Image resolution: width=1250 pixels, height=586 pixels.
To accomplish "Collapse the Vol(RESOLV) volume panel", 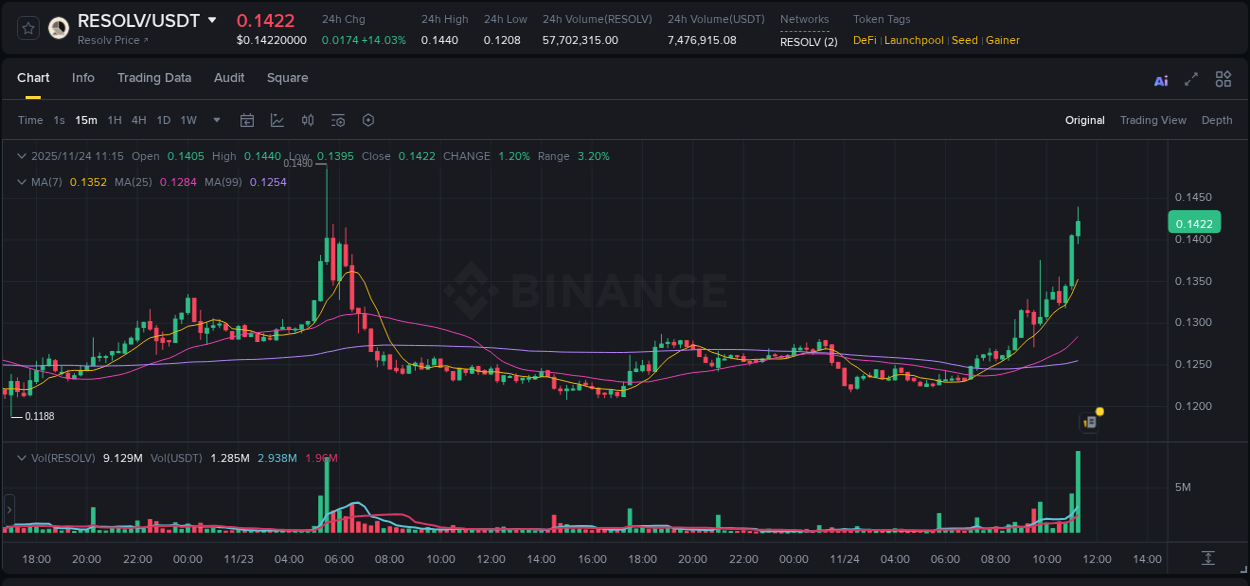I will 20,457.
